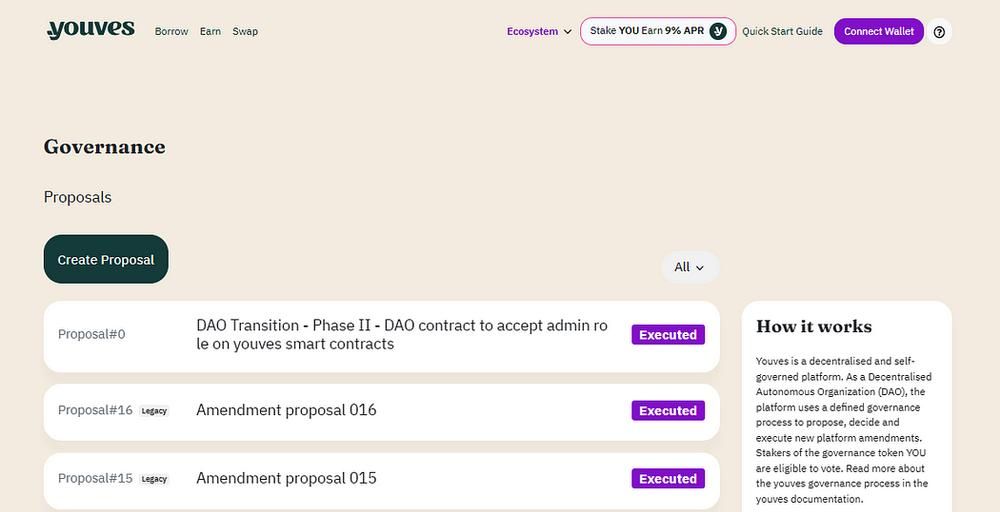
Task: Open the help question mark icon
Action: click(939, 32)
